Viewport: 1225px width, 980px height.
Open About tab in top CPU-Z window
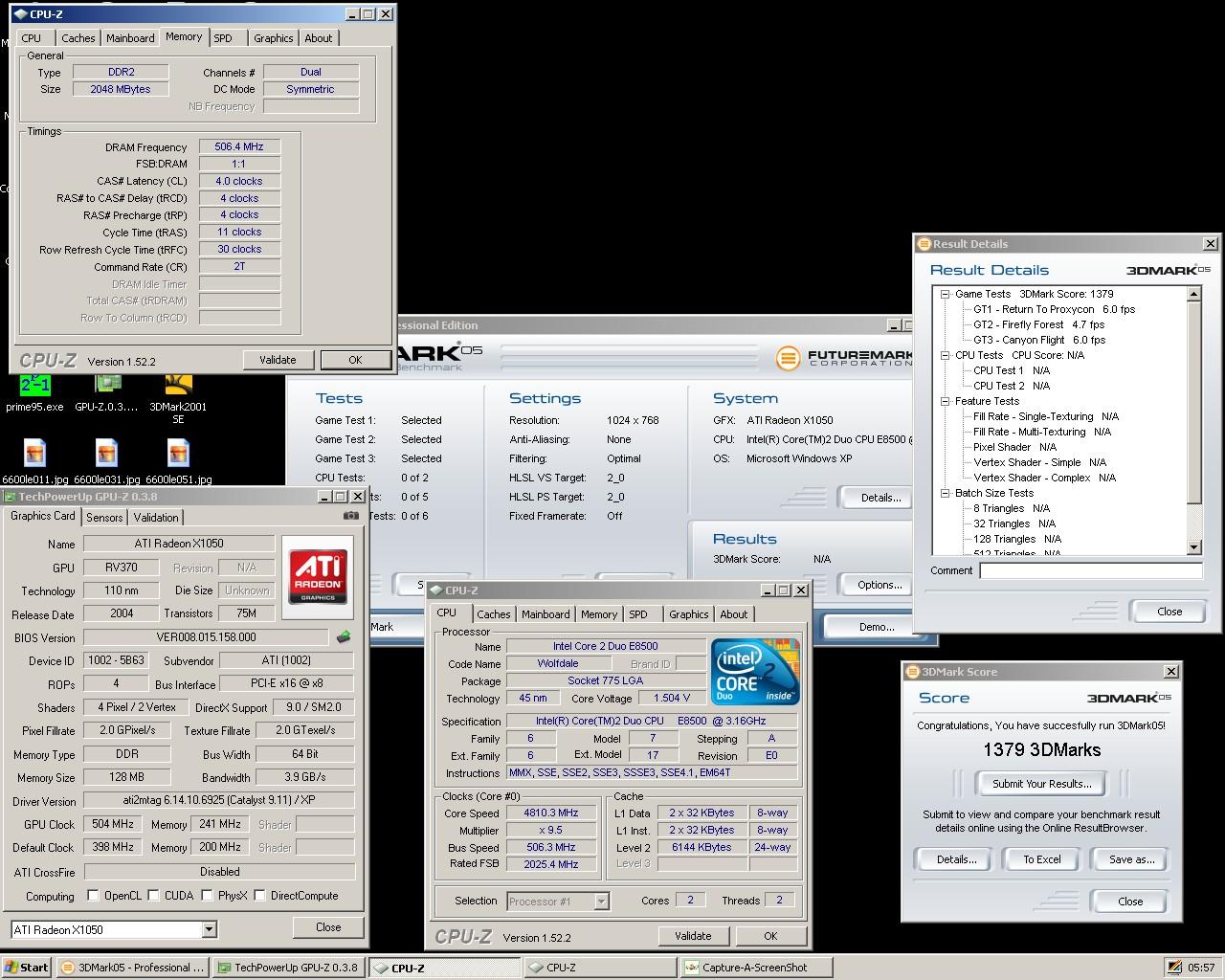319,38
